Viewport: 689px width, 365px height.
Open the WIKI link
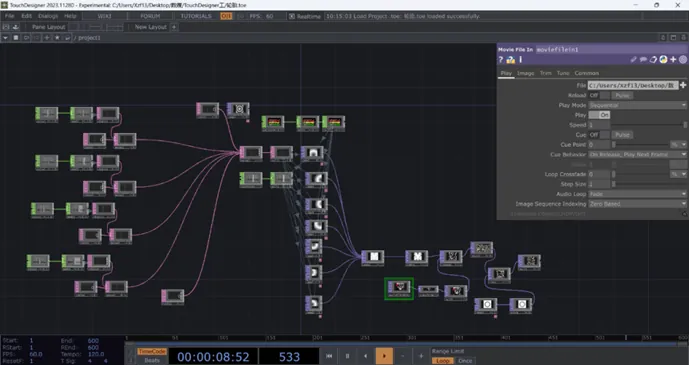pyautogui.click(x=105, y=16)
